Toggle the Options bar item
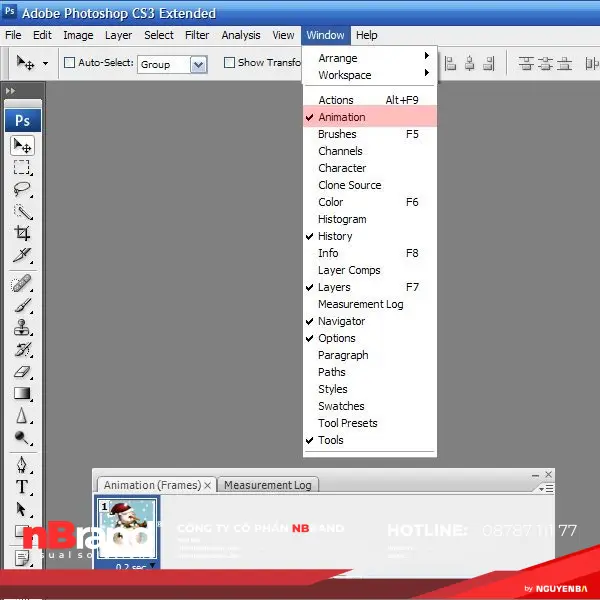The height and width of the screenshot is (600, 600). pyautogui.click(x=370, y=338)
